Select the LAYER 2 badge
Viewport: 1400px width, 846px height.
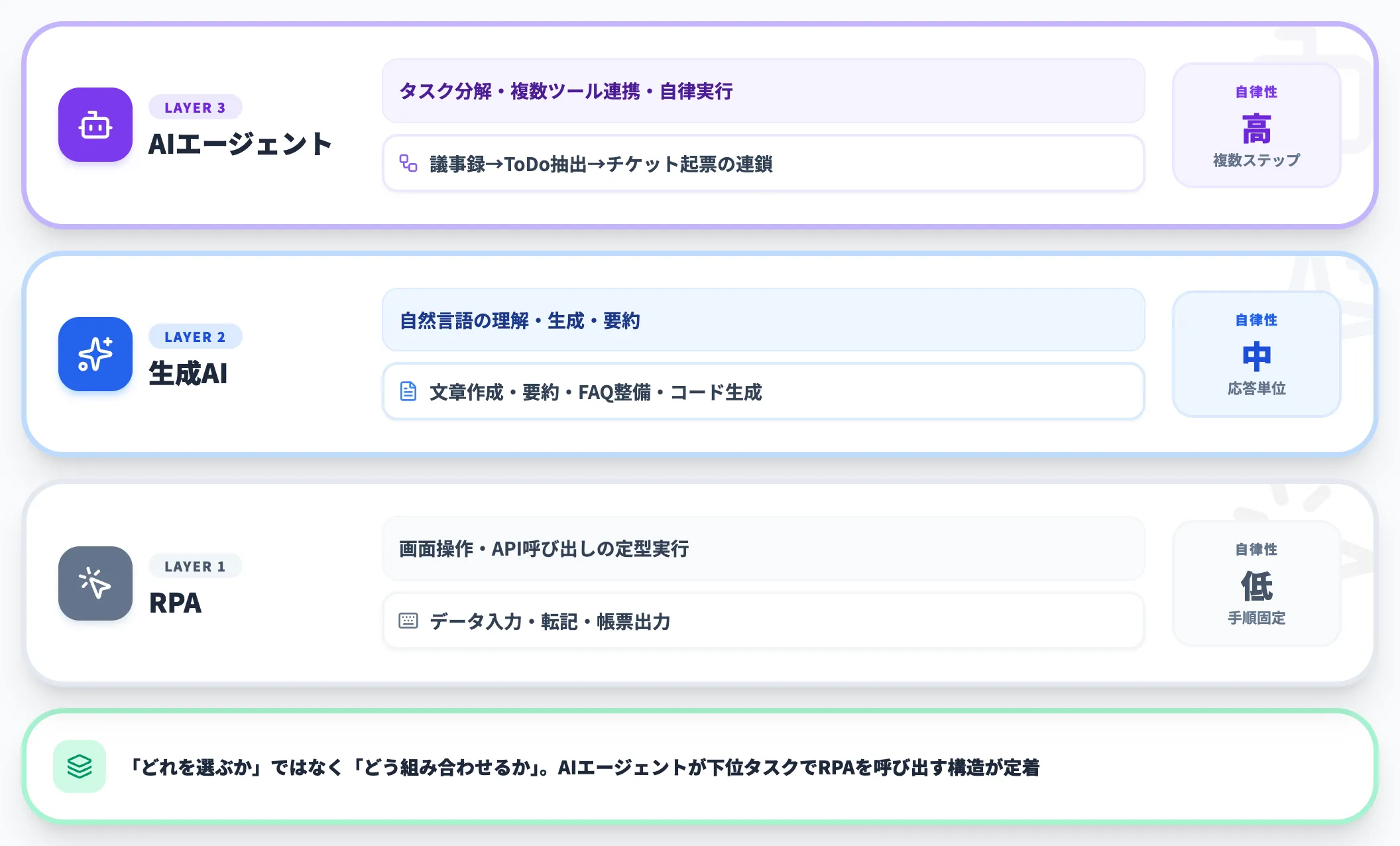point(195,337)
